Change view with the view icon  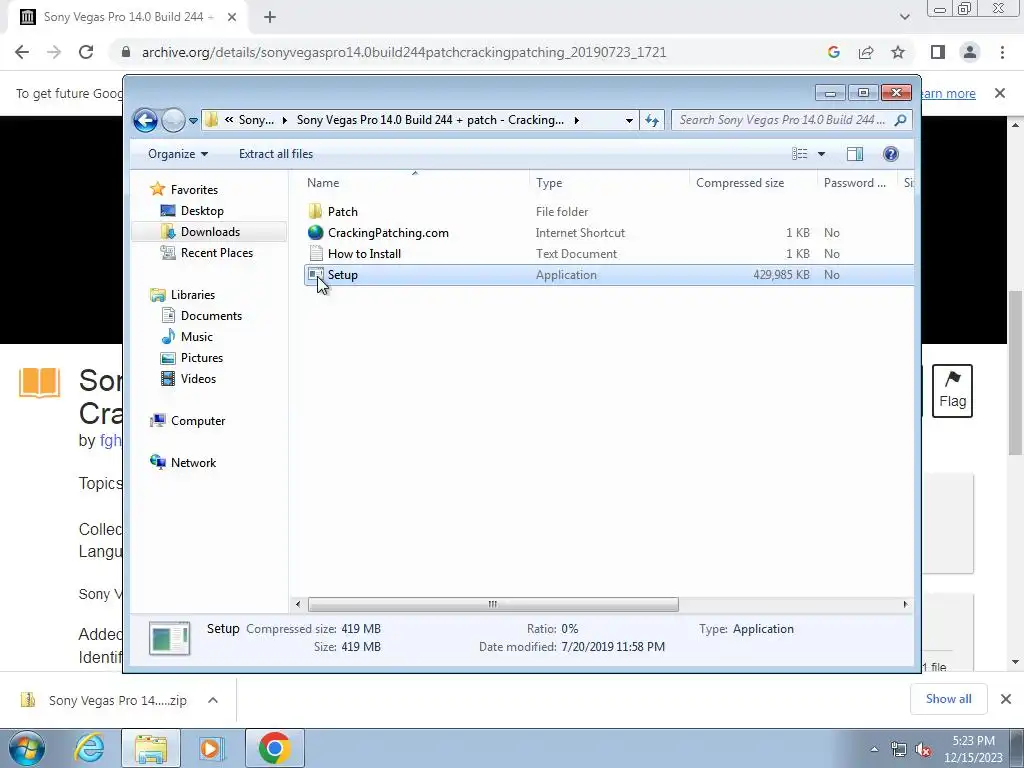800,154
